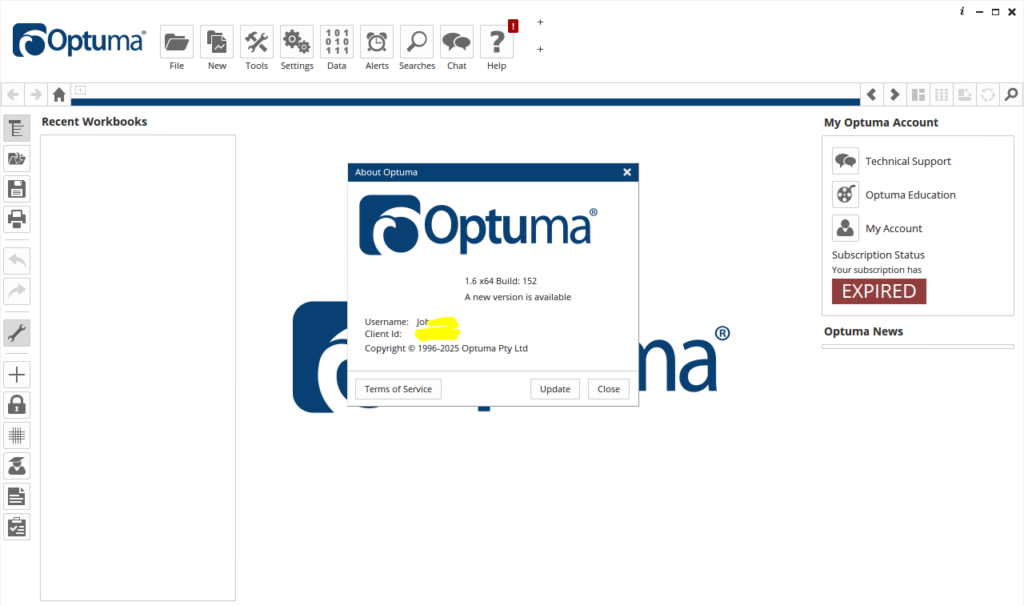Click the padlock sidebar icon
This screenshot has height=606, width=1024.
(x=17, y=405)
